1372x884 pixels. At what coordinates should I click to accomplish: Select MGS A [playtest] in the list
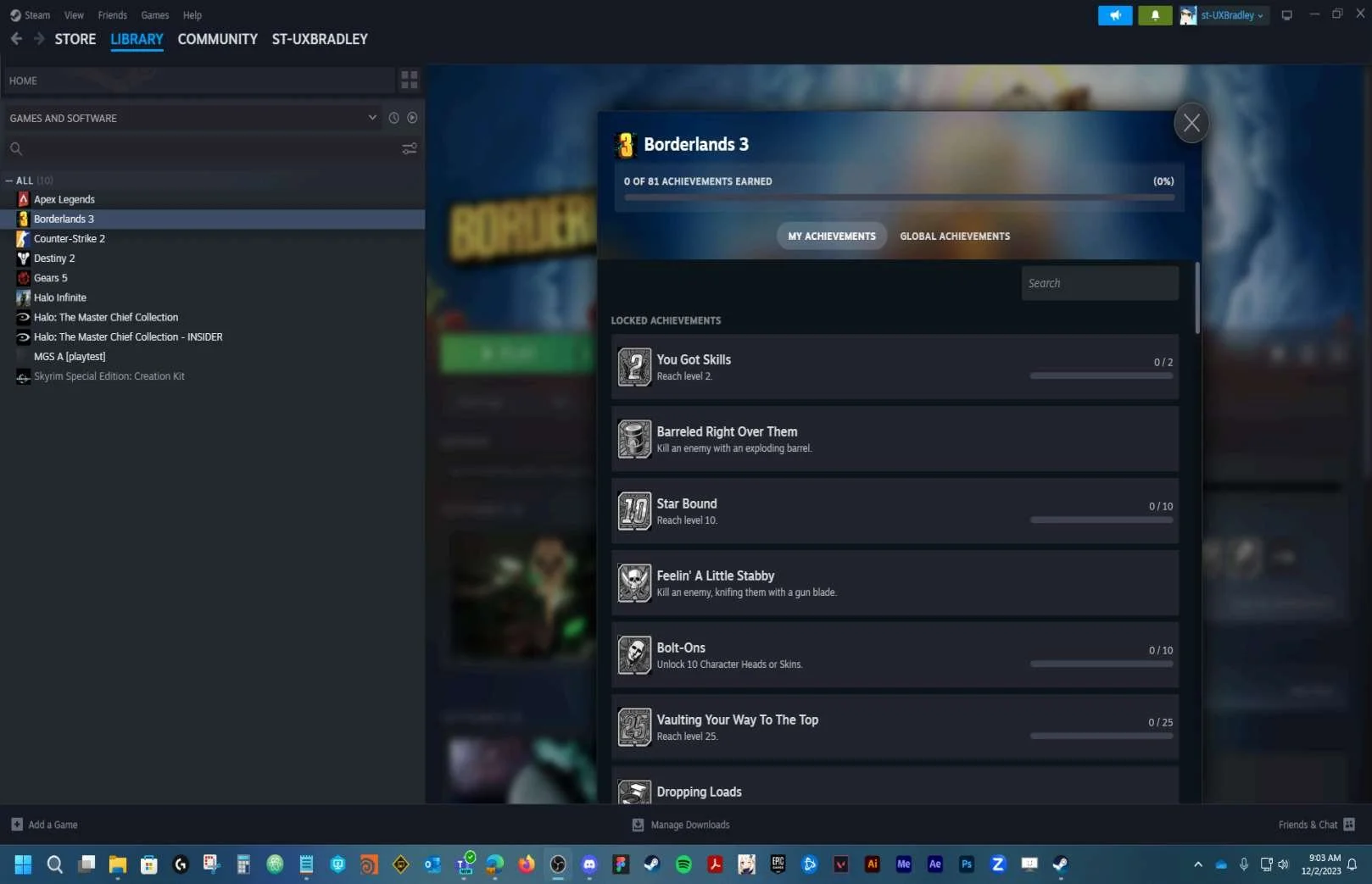[214, 357]
